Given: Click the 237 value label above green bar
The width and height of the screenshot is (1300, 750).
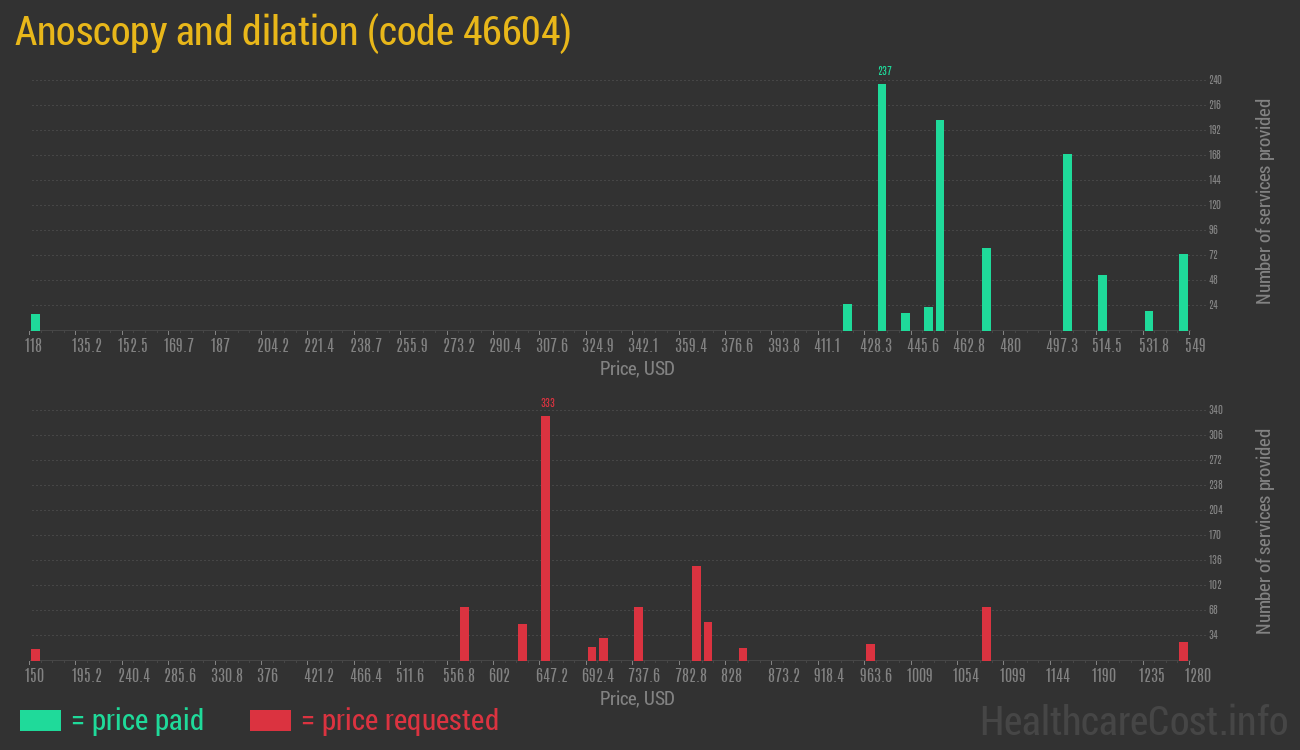Looking at the screenshot, I should tap(885, 71).
